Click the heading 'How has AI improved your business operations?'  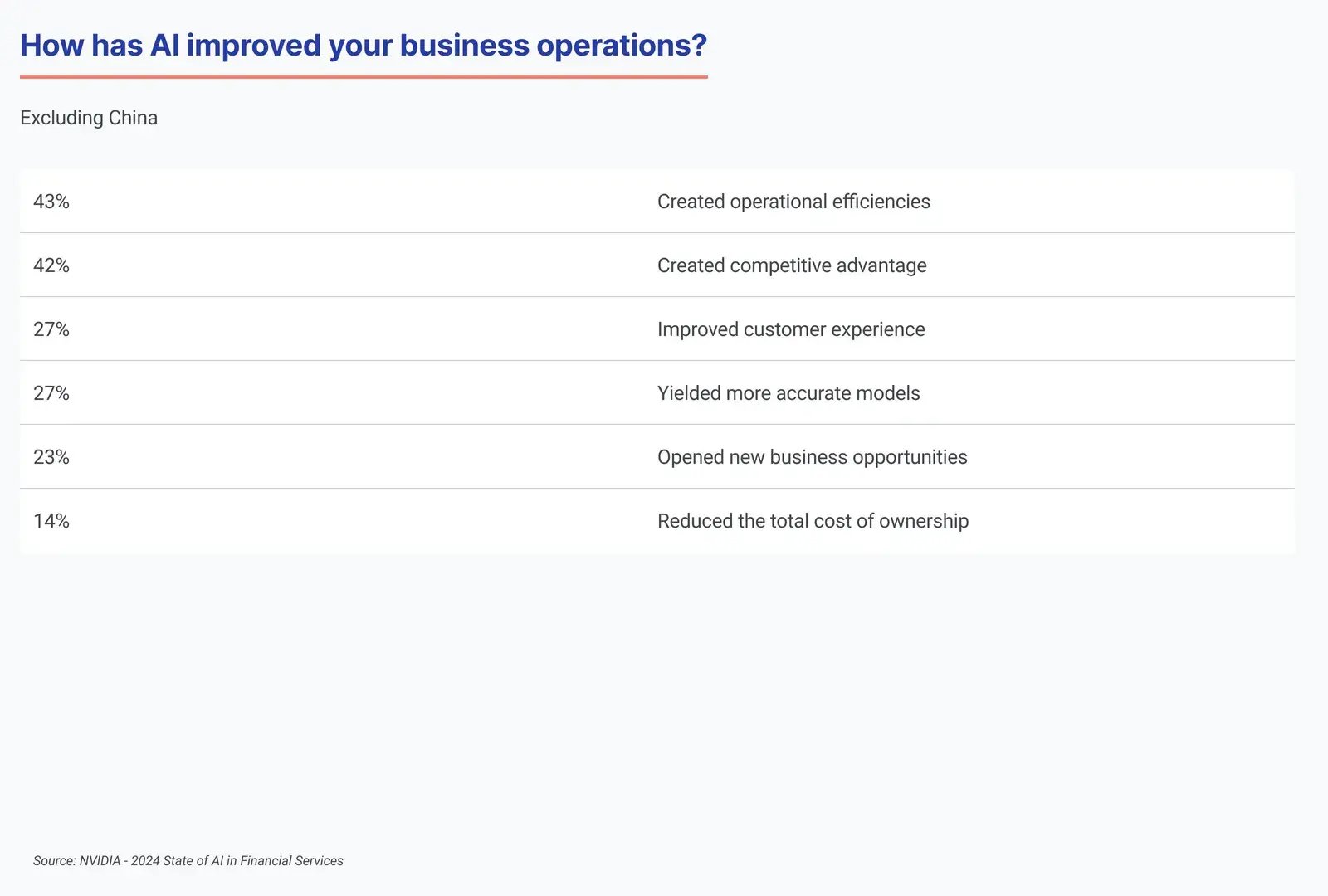[x=364, y=46]
